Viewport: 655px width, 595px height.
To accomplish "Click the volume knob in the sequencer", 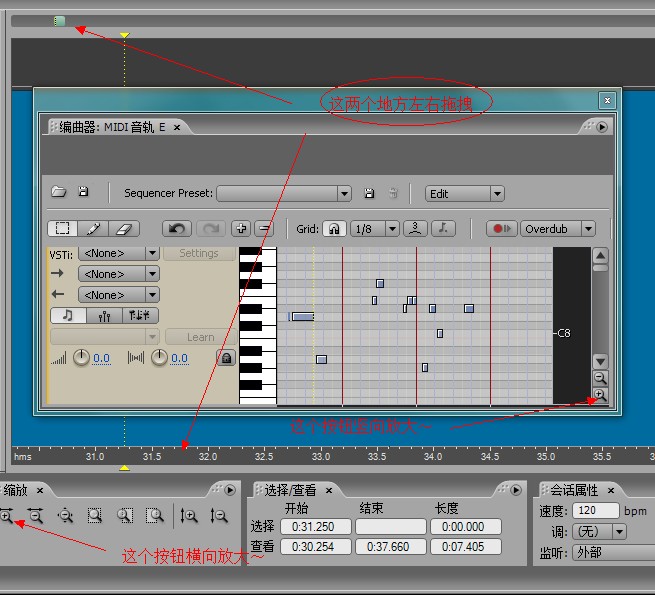I will [x=81, y=358].
